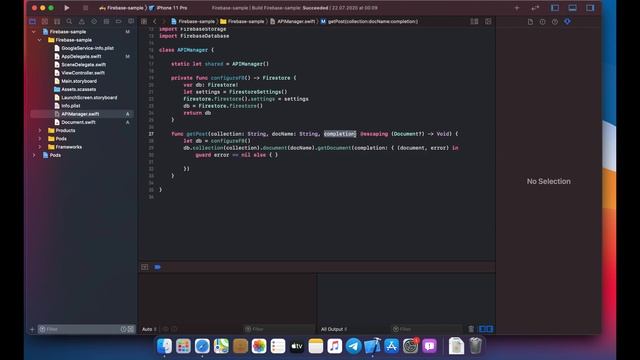Open code review arrows button
This screenshot has height=360, width=640.
tap(535, 8)
